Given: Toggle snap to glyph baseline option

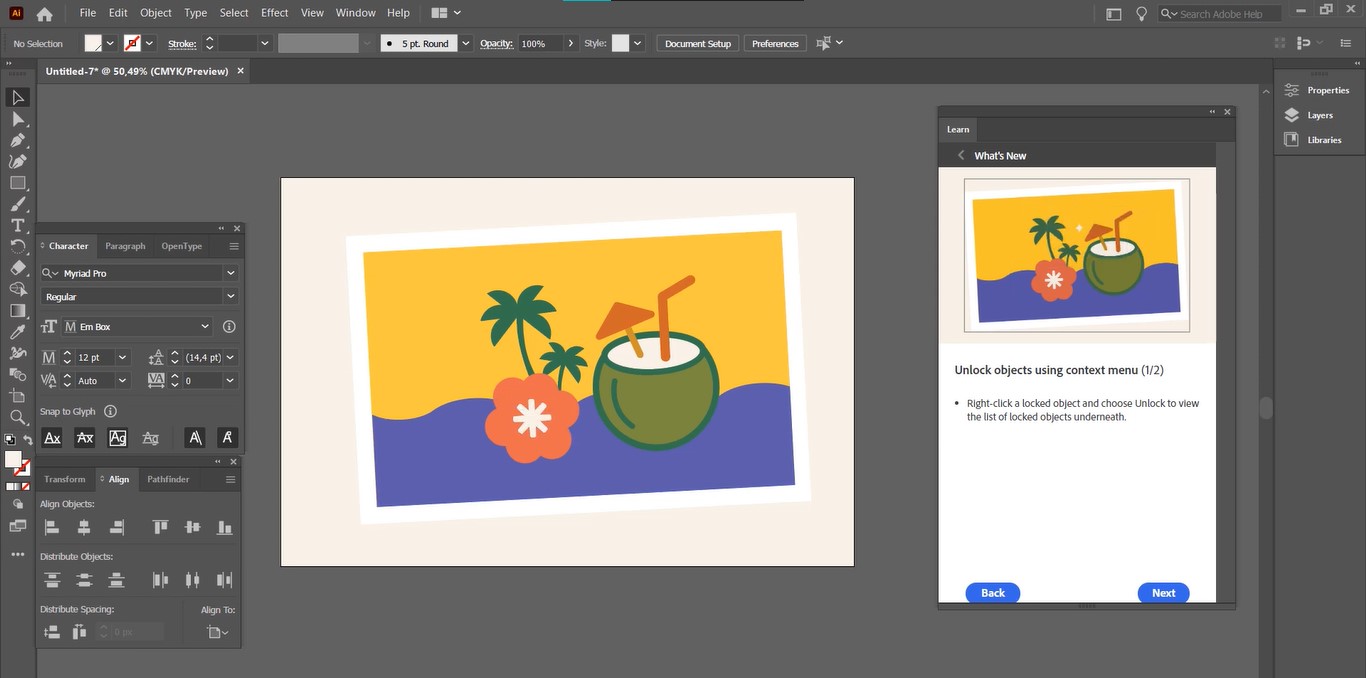Looking at the screenshot, I should (x=53, y=438).
